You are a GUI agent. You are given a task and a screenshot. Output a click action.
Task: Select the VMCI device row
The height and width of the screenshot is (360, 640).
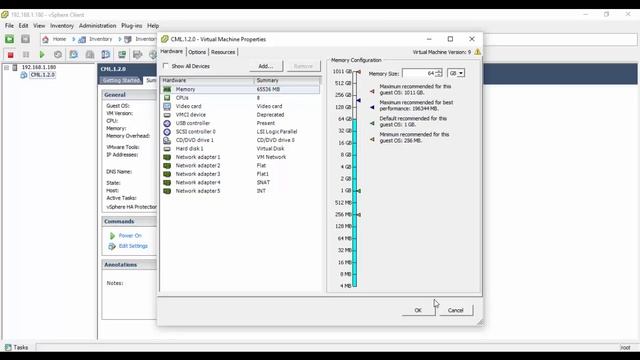(240, 115)
